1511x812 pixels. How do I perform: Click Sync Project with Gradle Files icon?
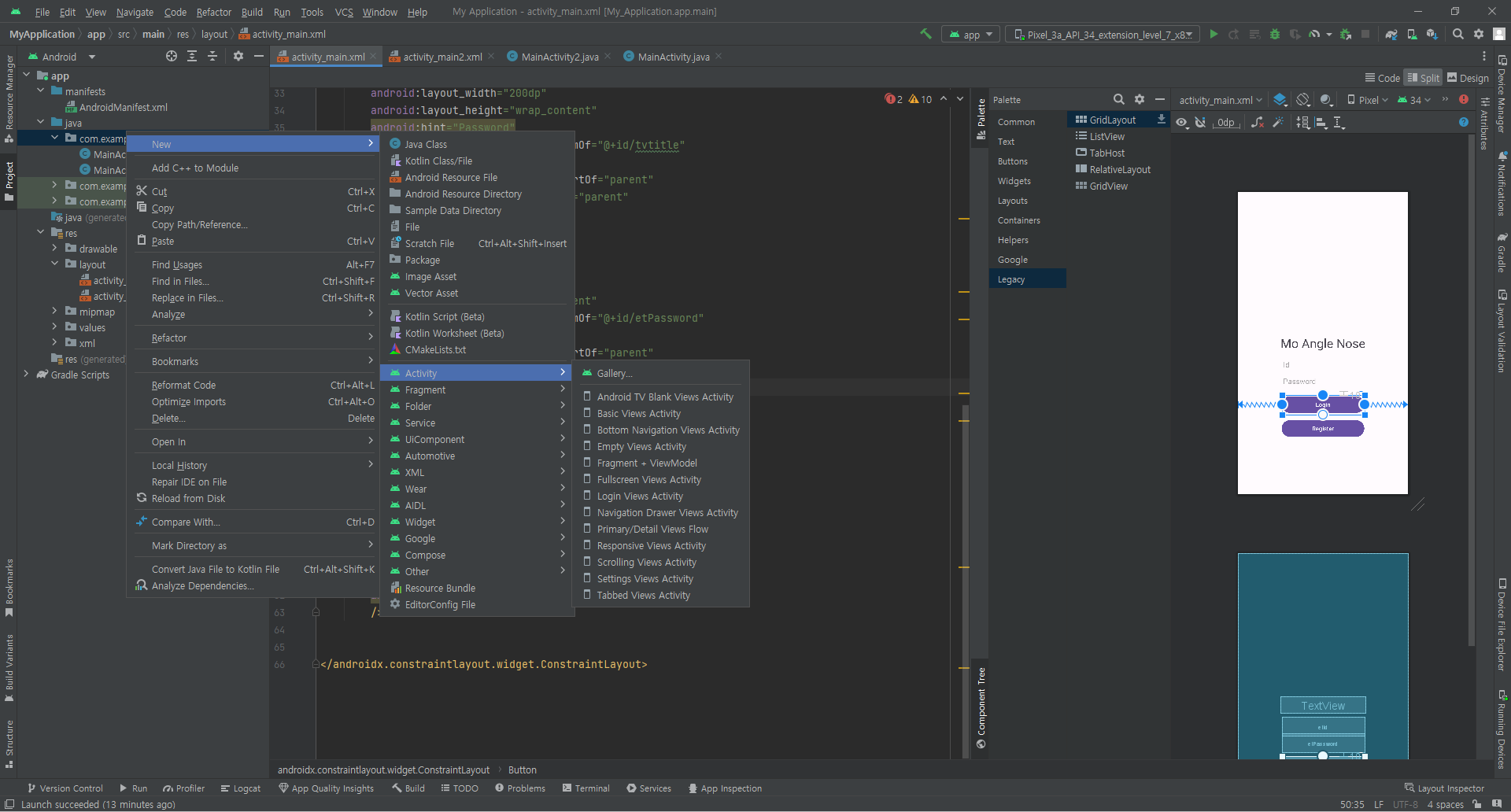1391,35
